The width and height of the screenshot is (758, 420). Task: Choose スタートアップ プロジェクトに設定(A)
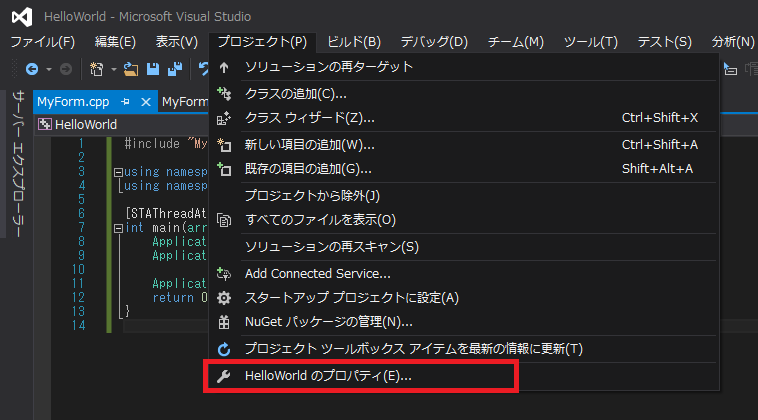click(x=464, y=298)
